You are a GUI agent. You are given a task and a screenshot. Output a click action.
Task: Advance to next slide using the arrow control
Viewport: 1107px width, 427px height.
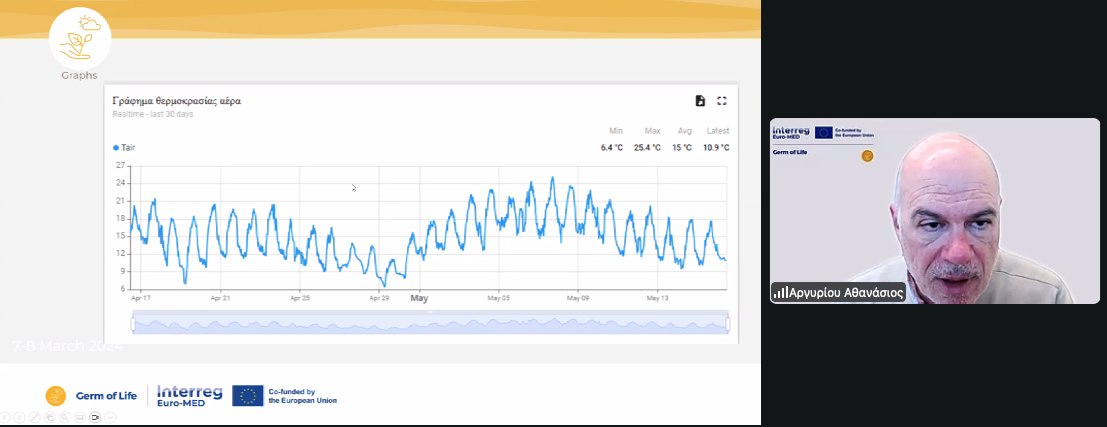point(21,416)
